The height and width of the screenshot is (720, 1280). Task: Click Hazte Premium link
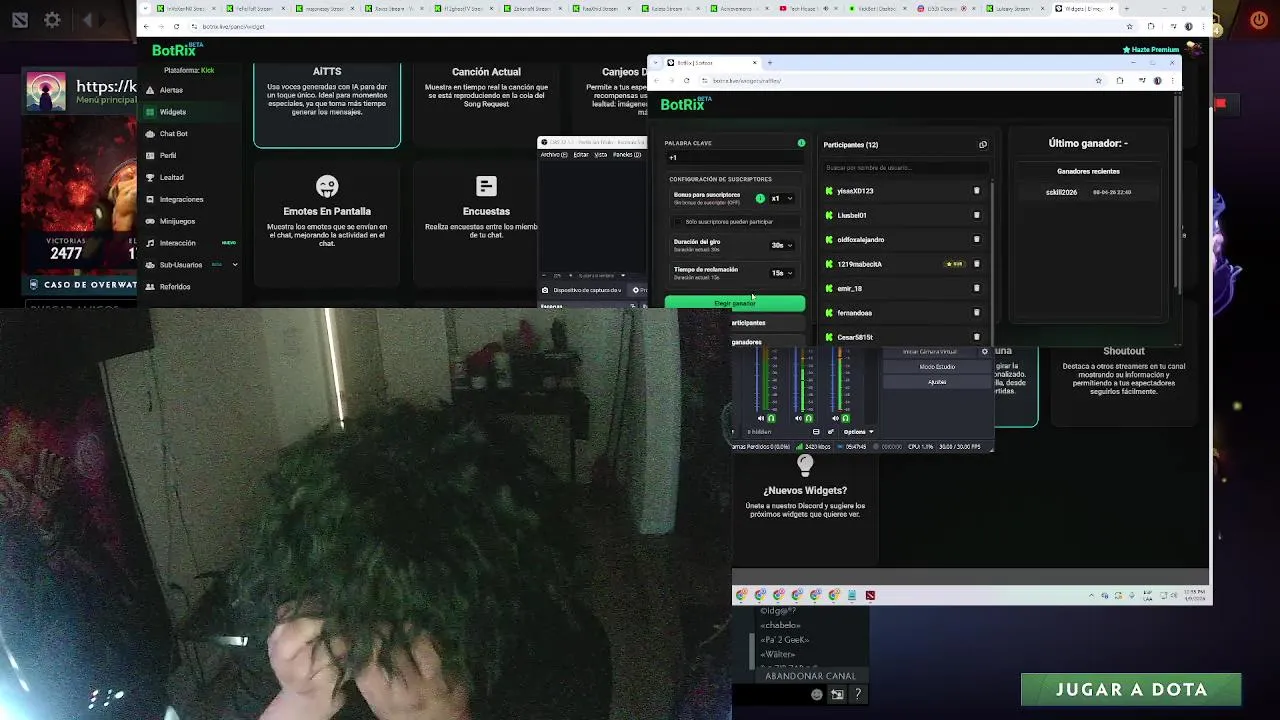(x=1151, y=50)
